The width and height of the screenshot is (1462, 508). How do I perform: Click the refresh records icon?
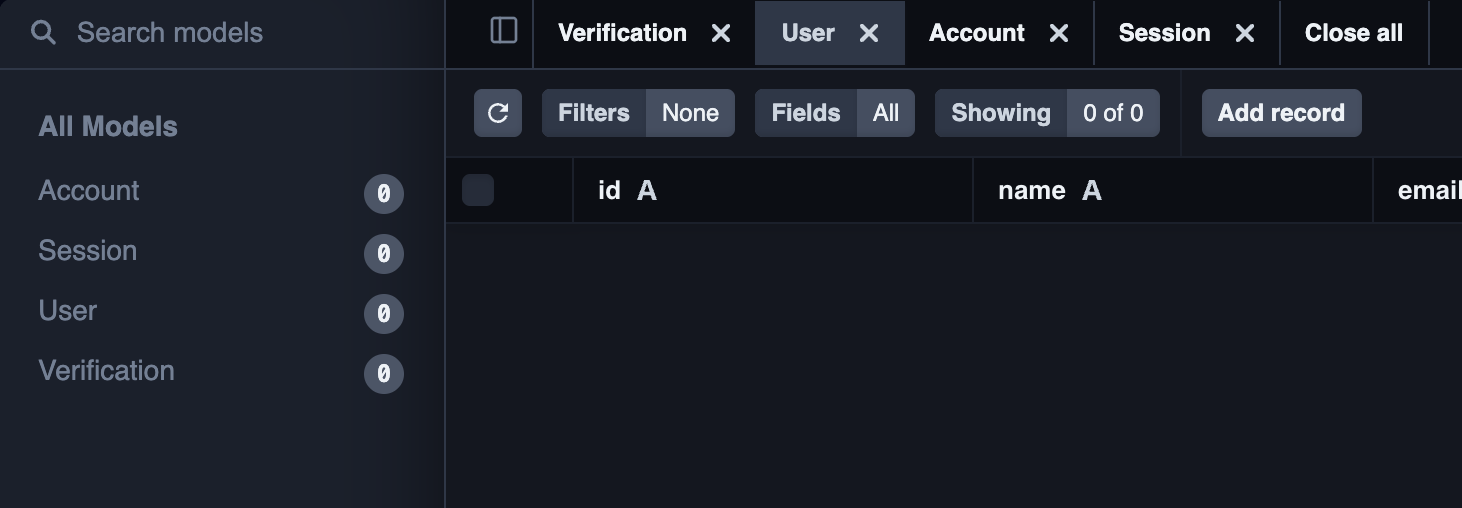tap(498, 113)
